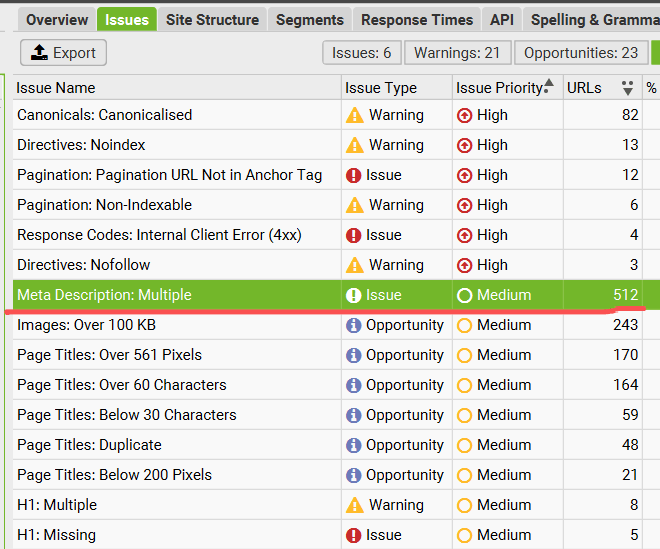Image resolution: width=660 pixels, height=549 pixels.
Task: Filter by Issues: 6 button
Action: (x=362, y=53)
